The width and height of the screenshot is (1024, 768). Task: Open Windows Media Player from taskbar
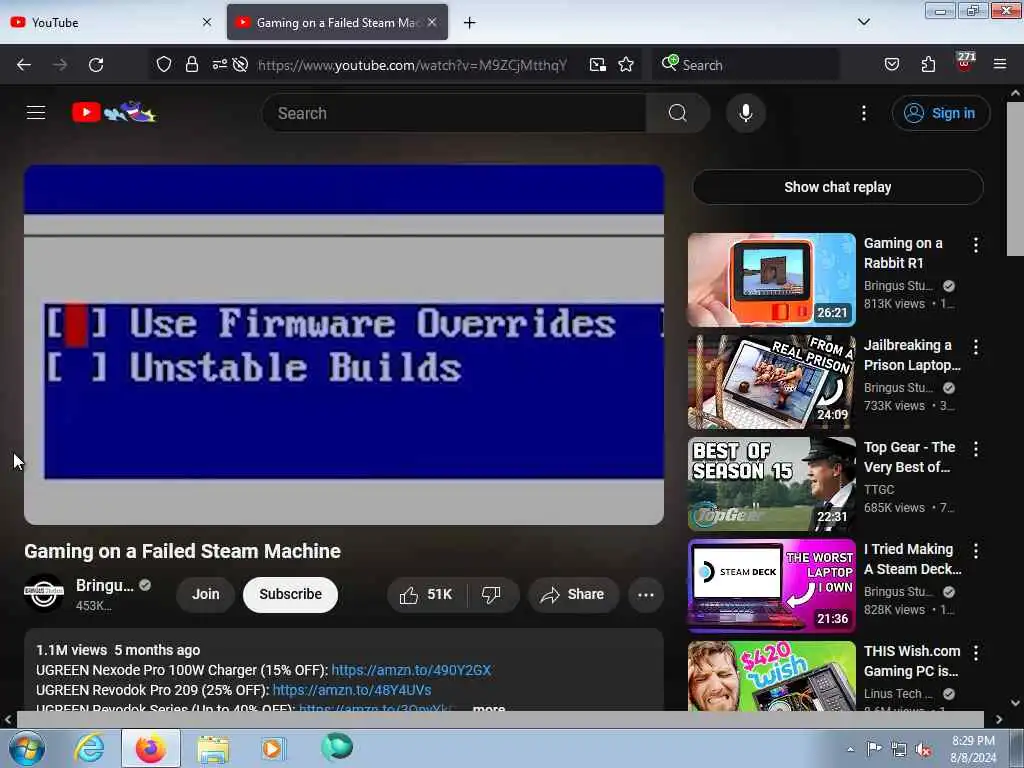tap(273, 749)
